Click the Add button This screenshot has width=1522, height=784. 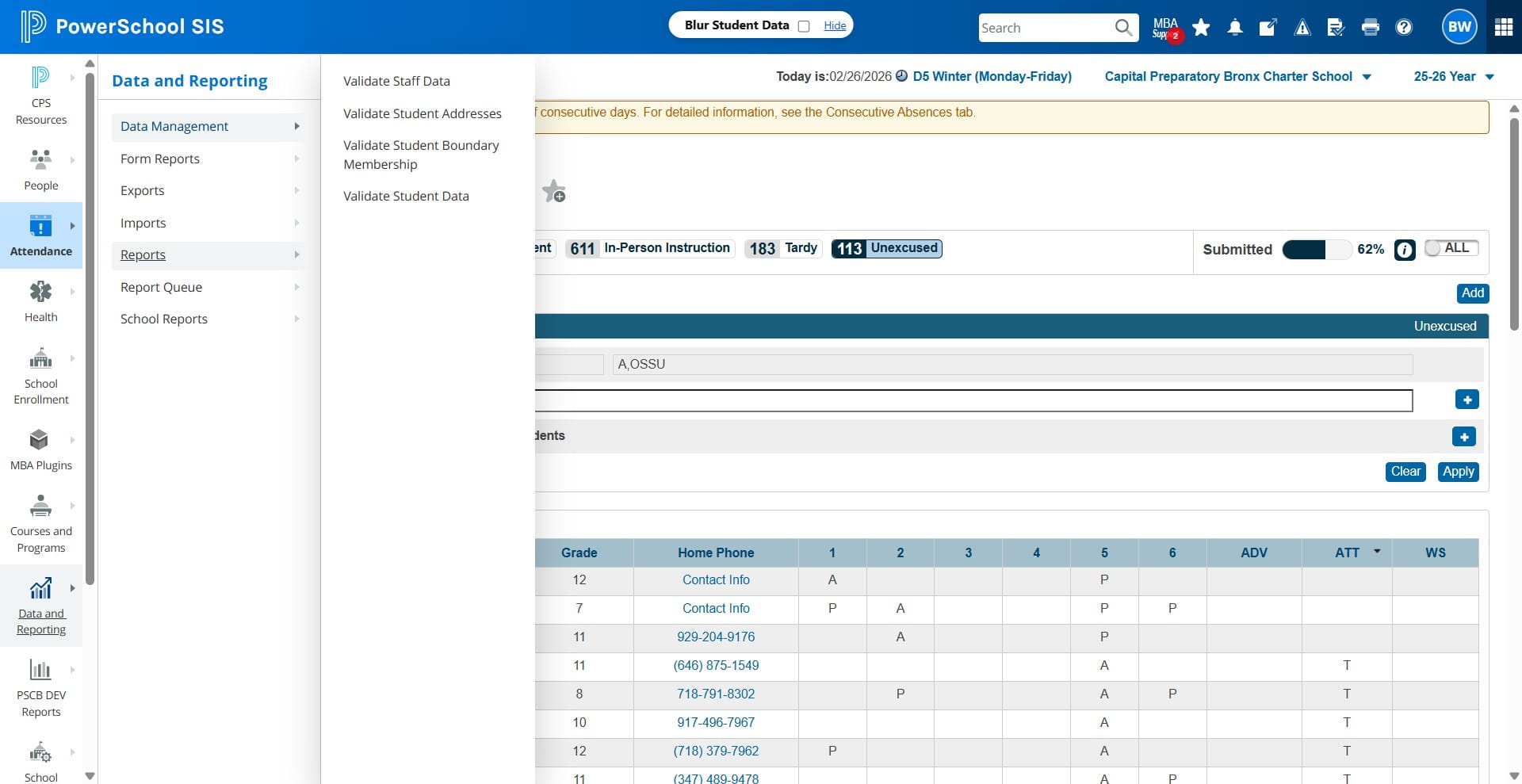tap(1472, 293)
